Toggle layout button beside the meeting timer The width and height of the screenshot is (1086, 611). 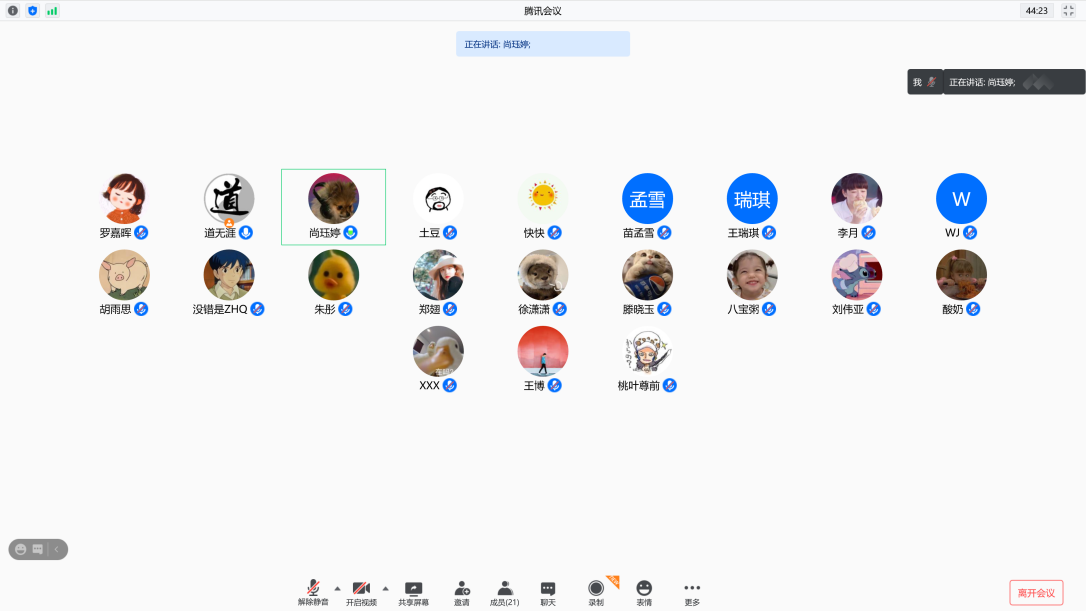(x=1068, y=11)
